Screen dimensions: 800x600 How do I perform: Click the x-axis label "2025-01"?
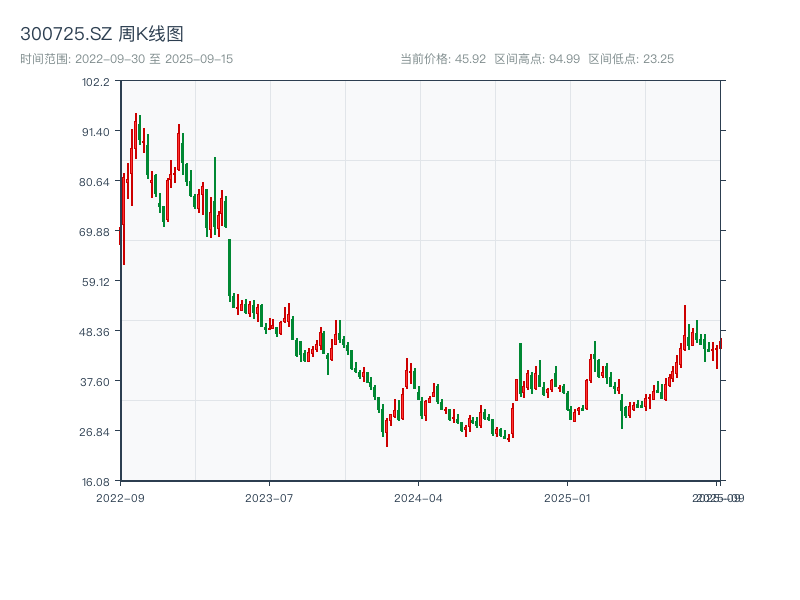(567, 498)
